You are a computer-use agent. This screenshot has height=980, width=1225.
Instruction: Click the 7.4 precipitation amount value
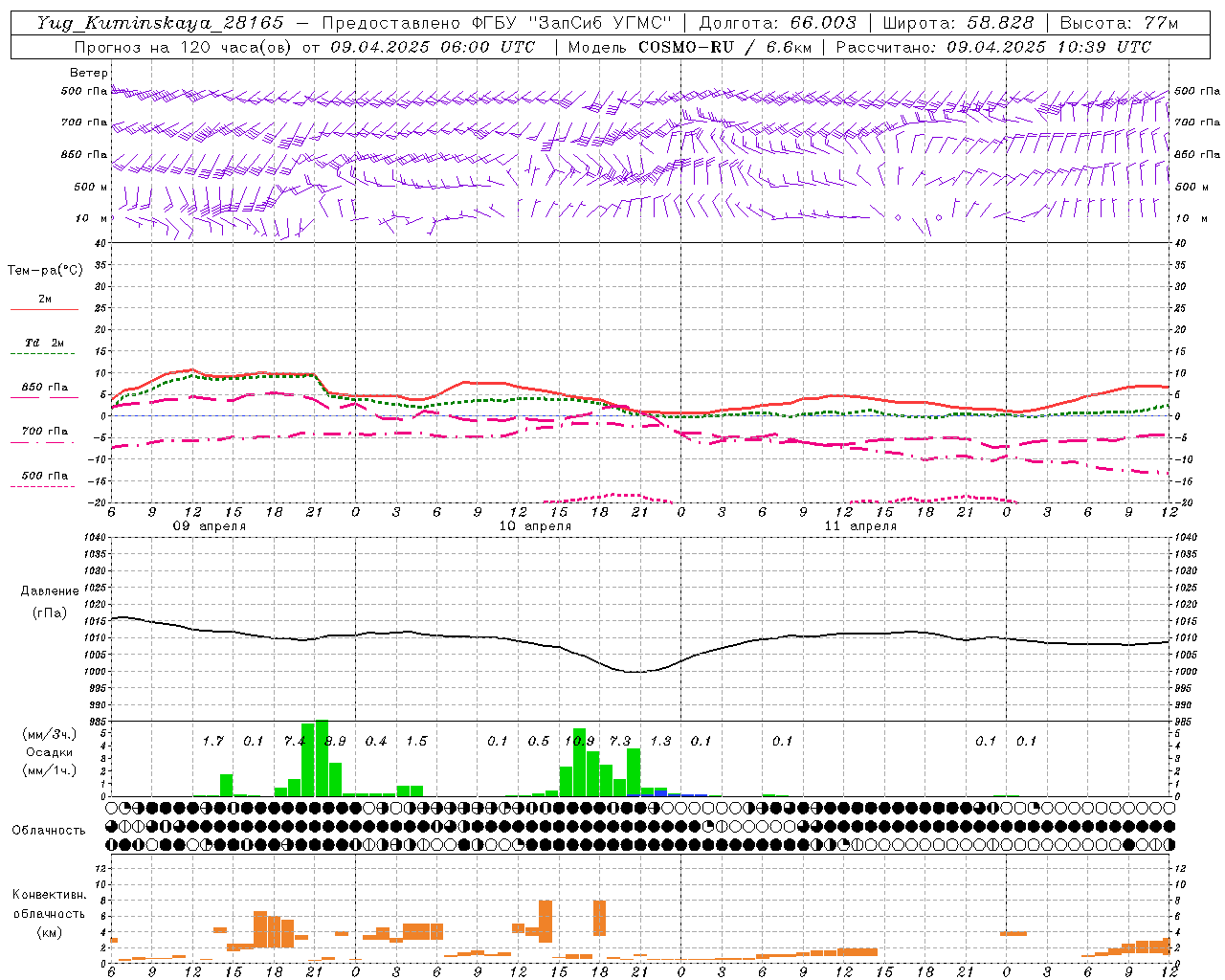[295, 741]
